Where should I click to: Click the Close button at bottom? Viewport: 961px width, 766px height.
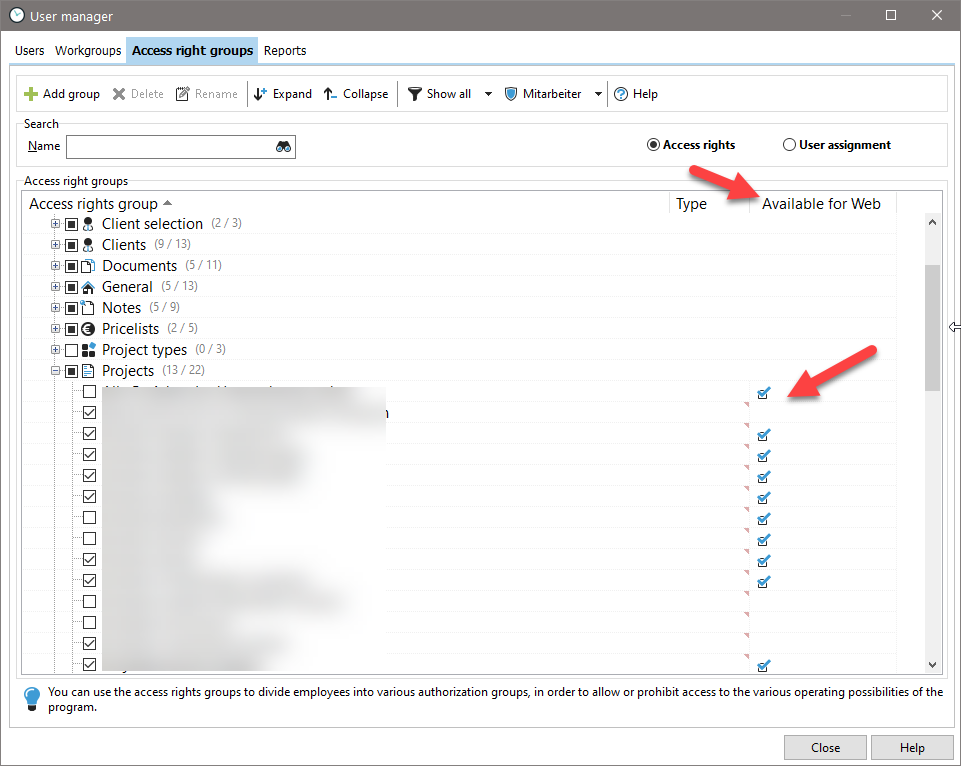click(825, 747)
